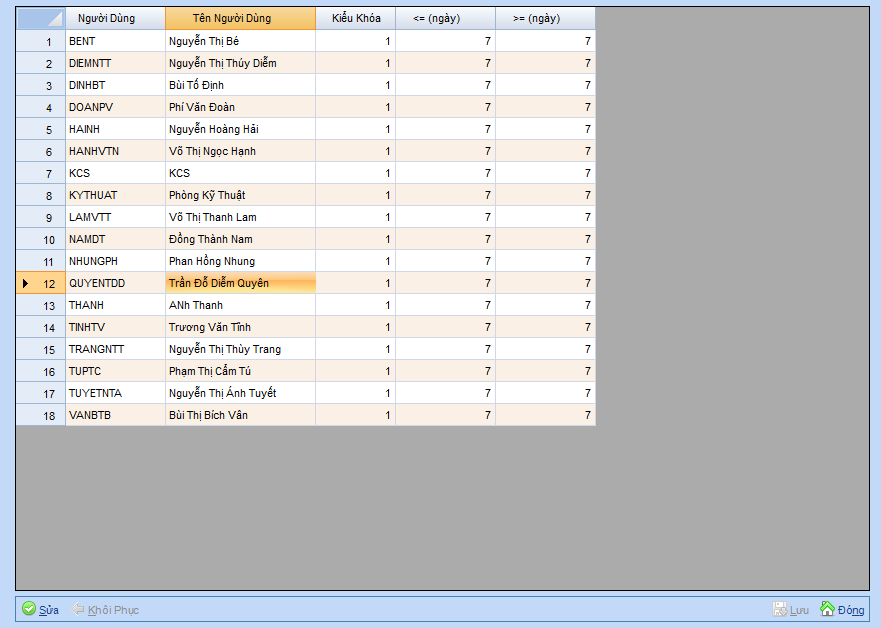Click the Khôi Phục restore arrow icon
Screen dimensions: 881x628
[79, 609]
